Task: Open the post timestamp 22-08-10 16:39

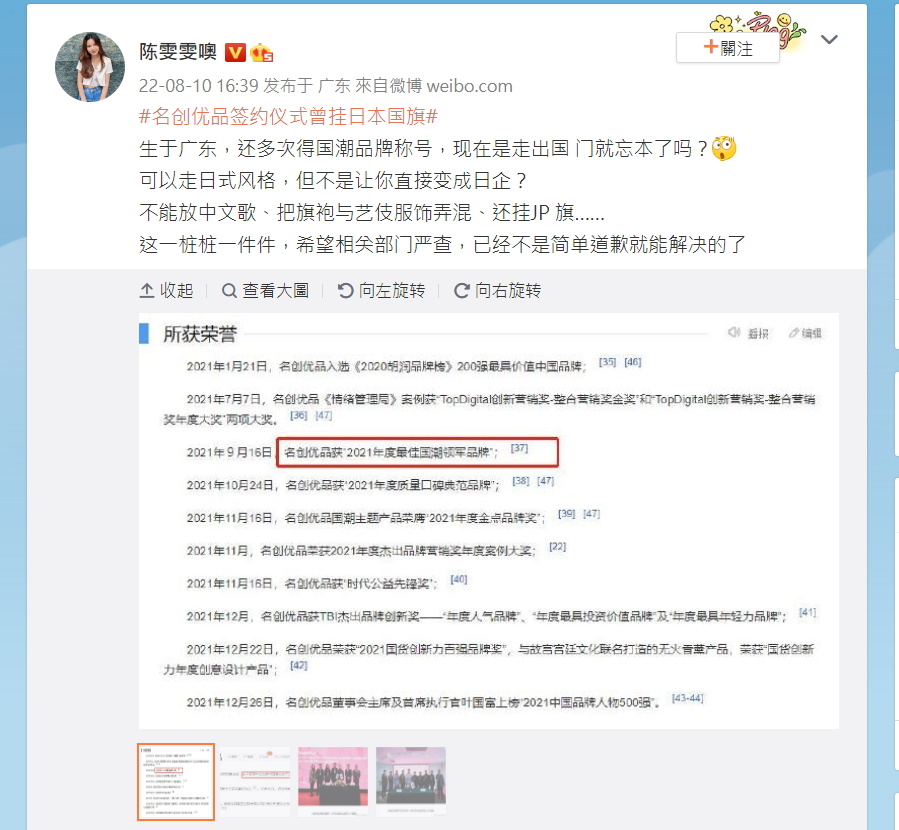Action: pyautogui.click(x=199, y=86)
